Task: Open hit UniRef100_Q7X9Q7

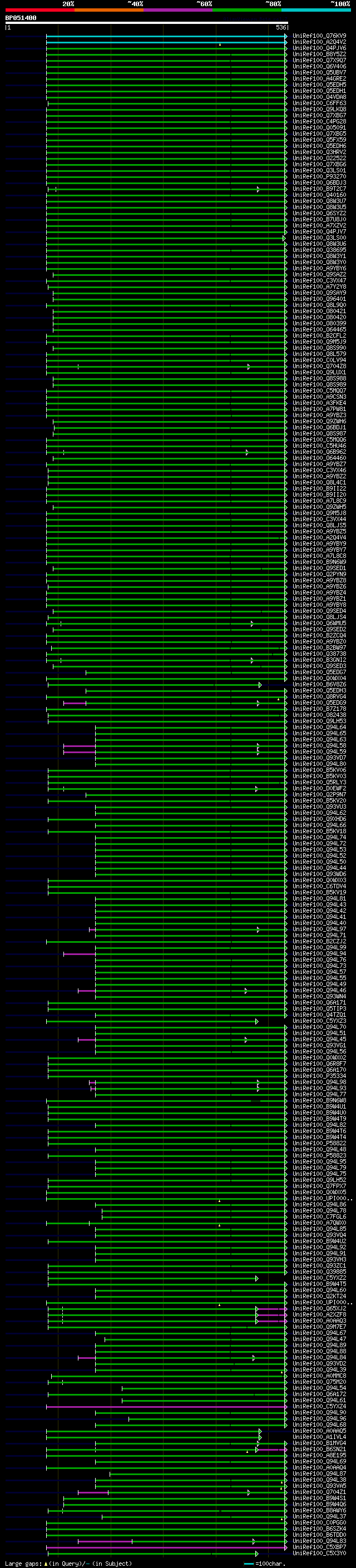Action: coord(319,60)
